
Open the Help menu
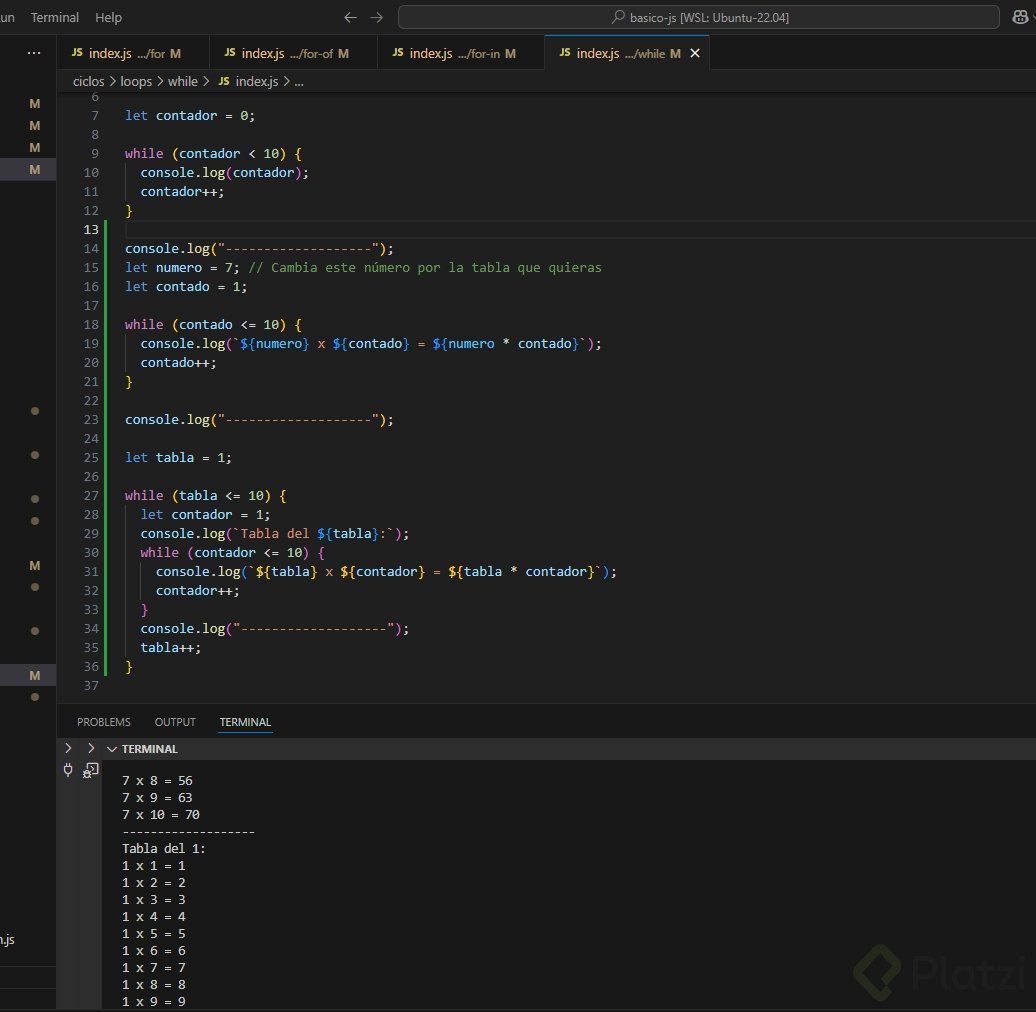[x=108, y=17]
